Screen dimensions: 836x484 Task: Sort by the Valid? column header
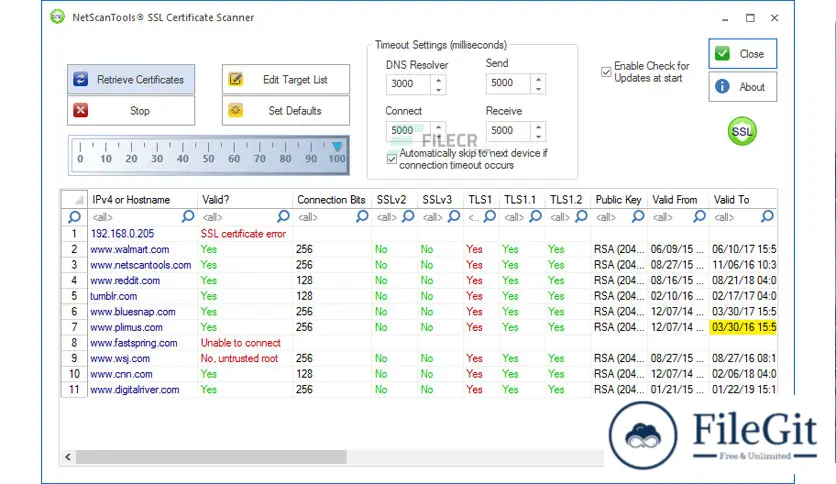coord(245,199)
